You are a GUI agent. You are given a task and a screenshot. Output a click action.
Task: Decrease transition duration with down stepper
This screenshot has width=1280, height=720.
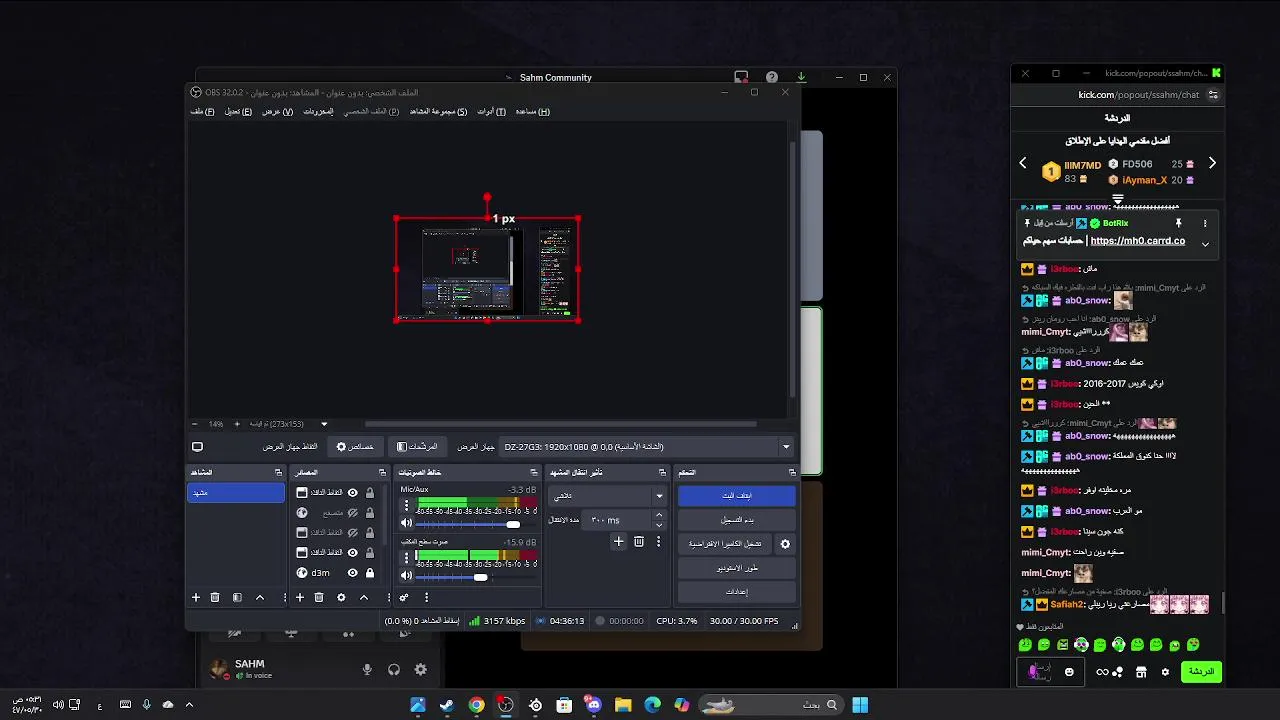658,525
